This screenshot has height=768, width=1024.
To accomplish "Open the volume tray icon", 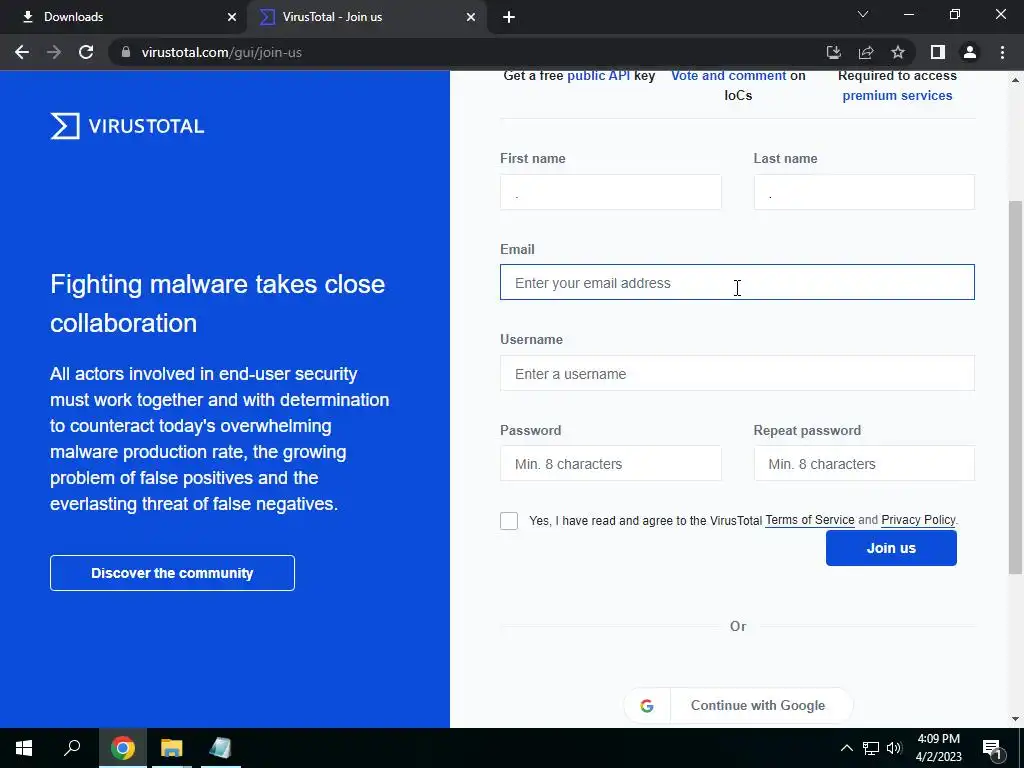I will tap(894, 748).
